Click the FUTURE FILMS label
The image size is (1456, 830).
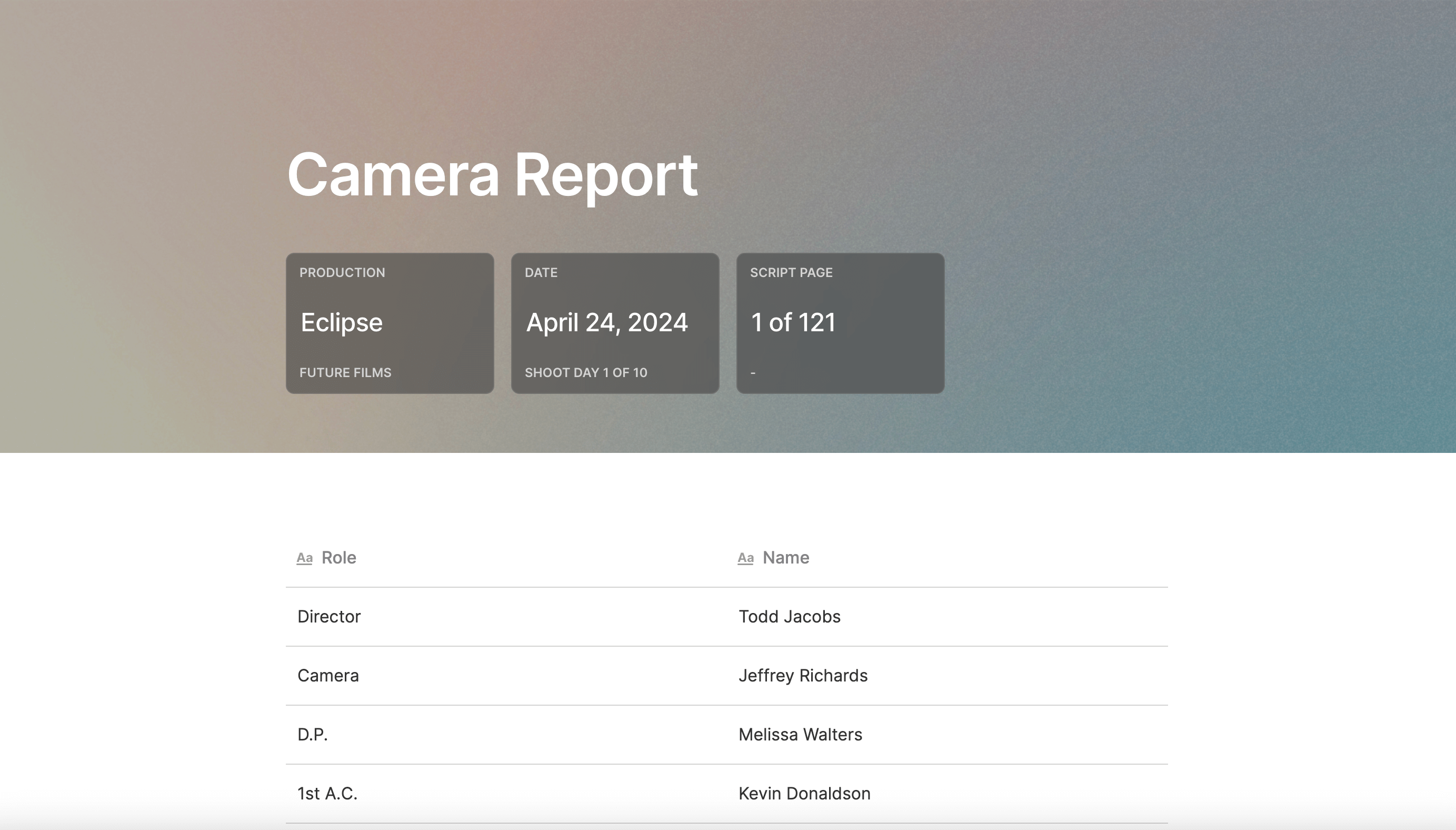point(345,372)
